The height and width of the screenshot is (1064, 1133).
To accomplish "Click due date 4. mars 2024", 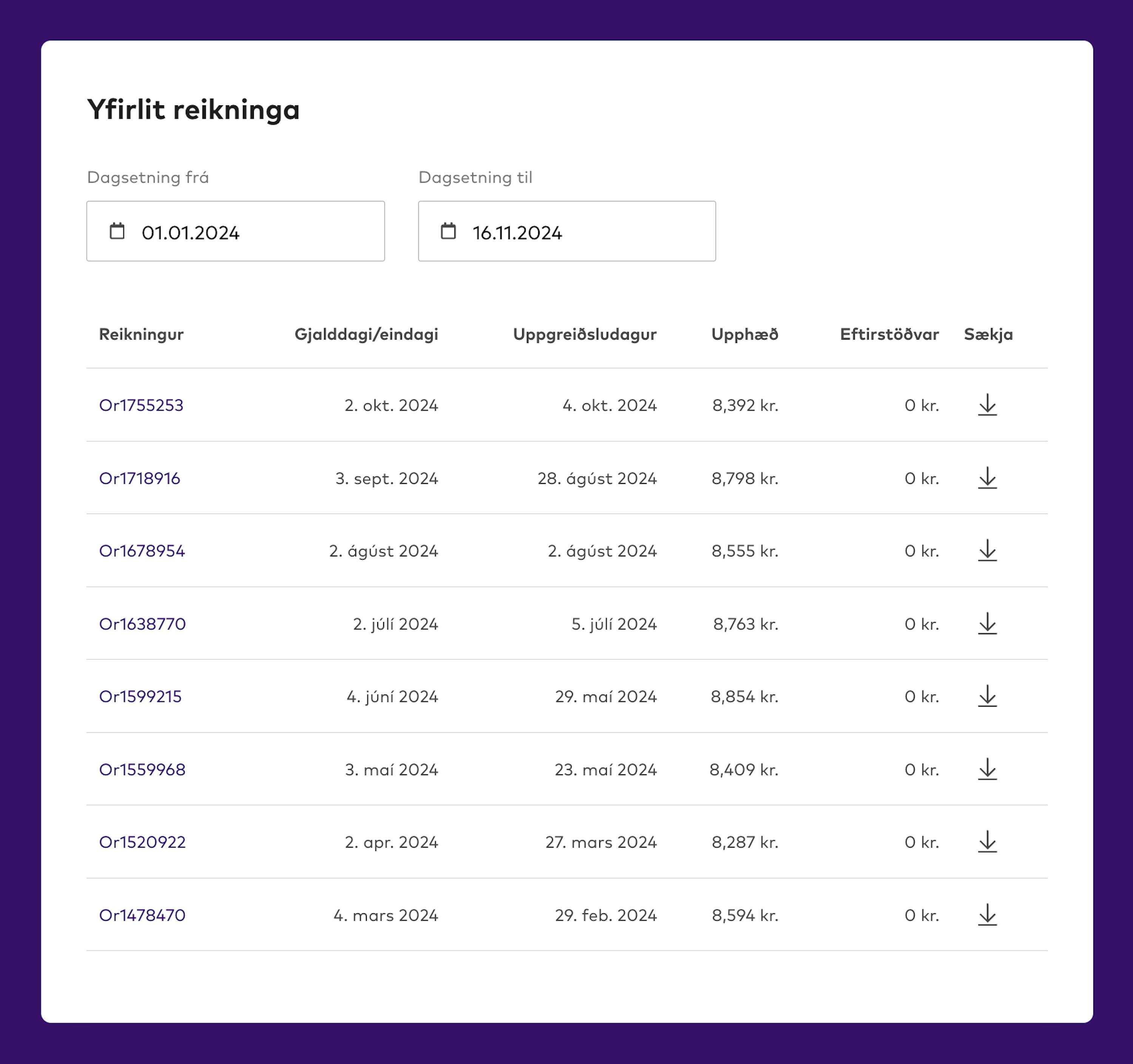I will 386,915.
